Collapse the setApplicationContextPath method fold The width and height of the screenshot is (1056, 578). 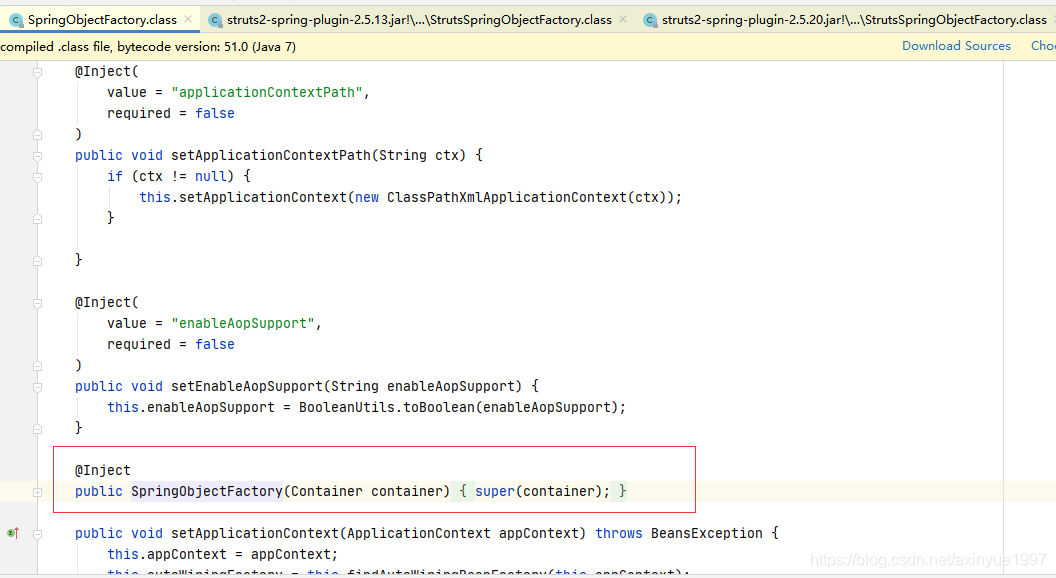point(36,155)
